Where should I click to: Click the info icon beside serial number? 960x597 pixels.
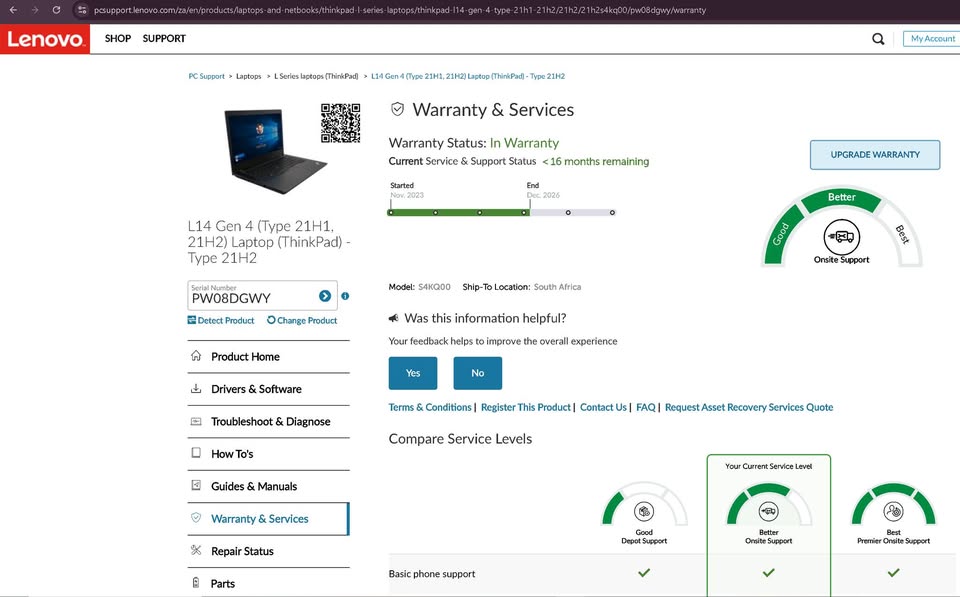(x=345, y=296)
